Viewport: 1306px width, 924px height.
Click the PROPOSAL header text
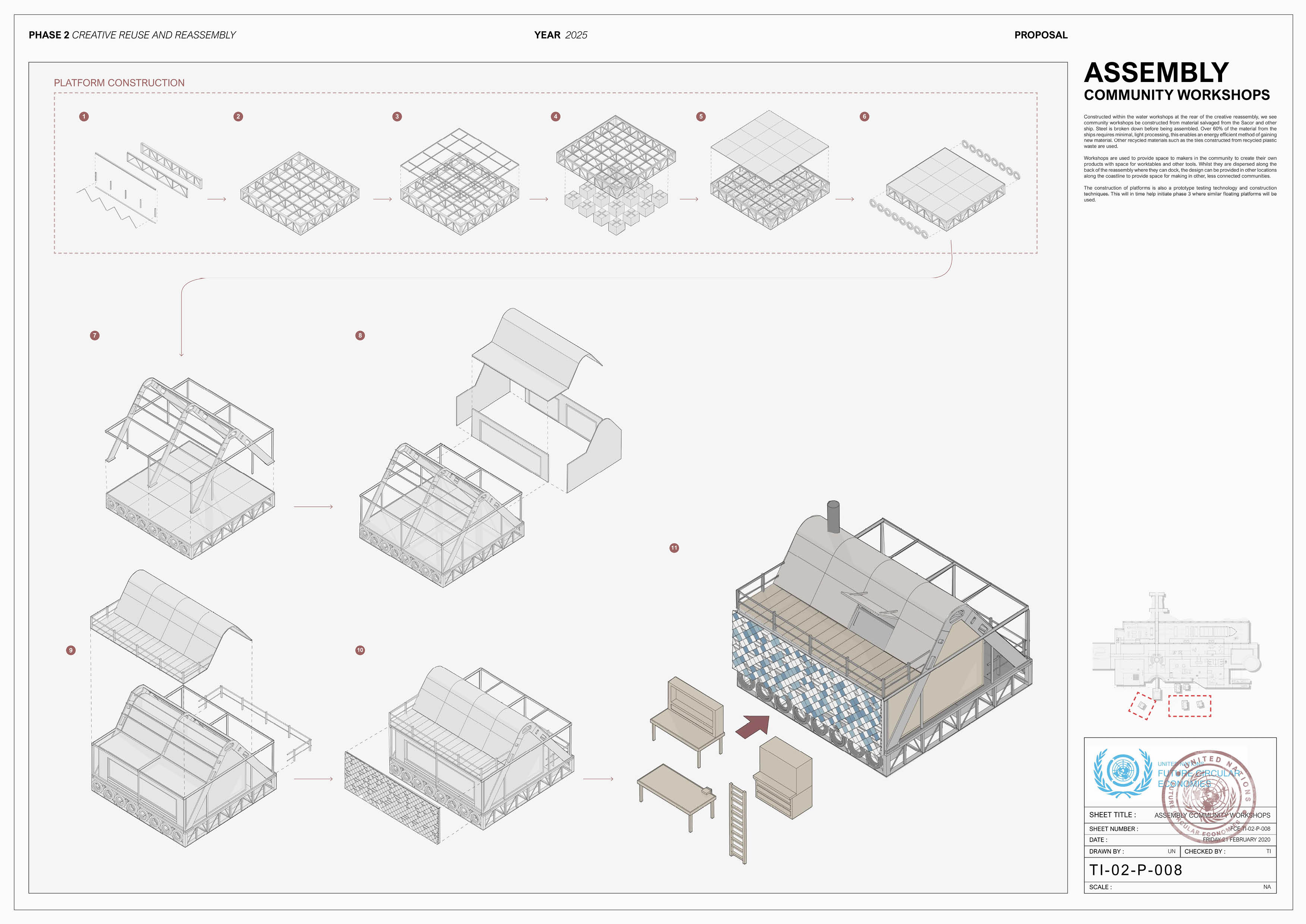(x=1041, y=35)
